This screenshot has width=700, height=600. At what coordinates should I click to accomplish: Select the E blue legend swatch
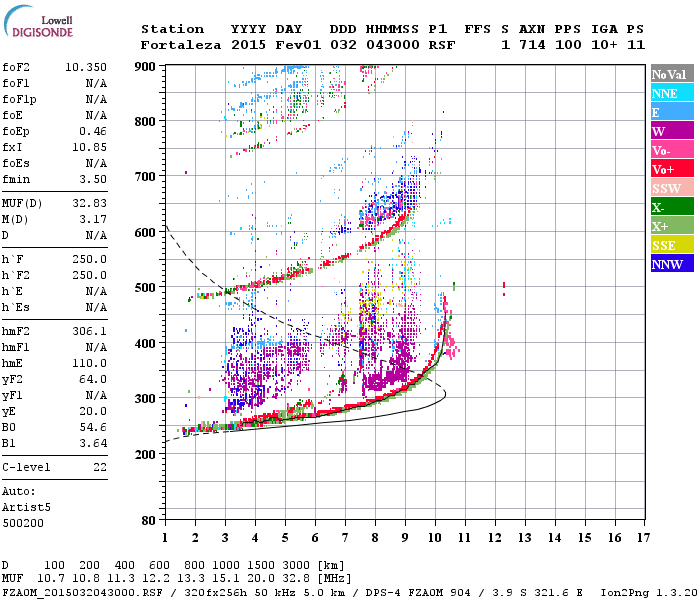(x=672, y=112)
